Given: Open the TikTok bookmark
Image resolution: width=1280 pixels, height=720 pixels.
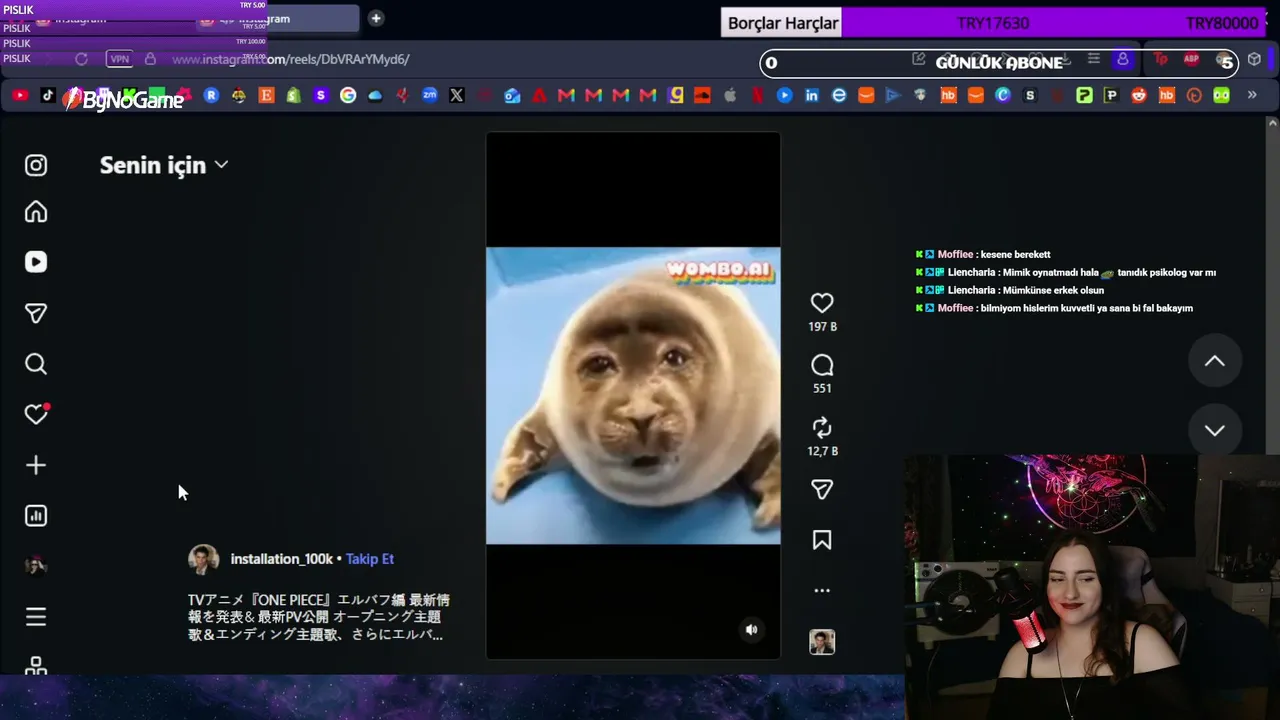Looking at the screenshot, I should tap(47, 95).
